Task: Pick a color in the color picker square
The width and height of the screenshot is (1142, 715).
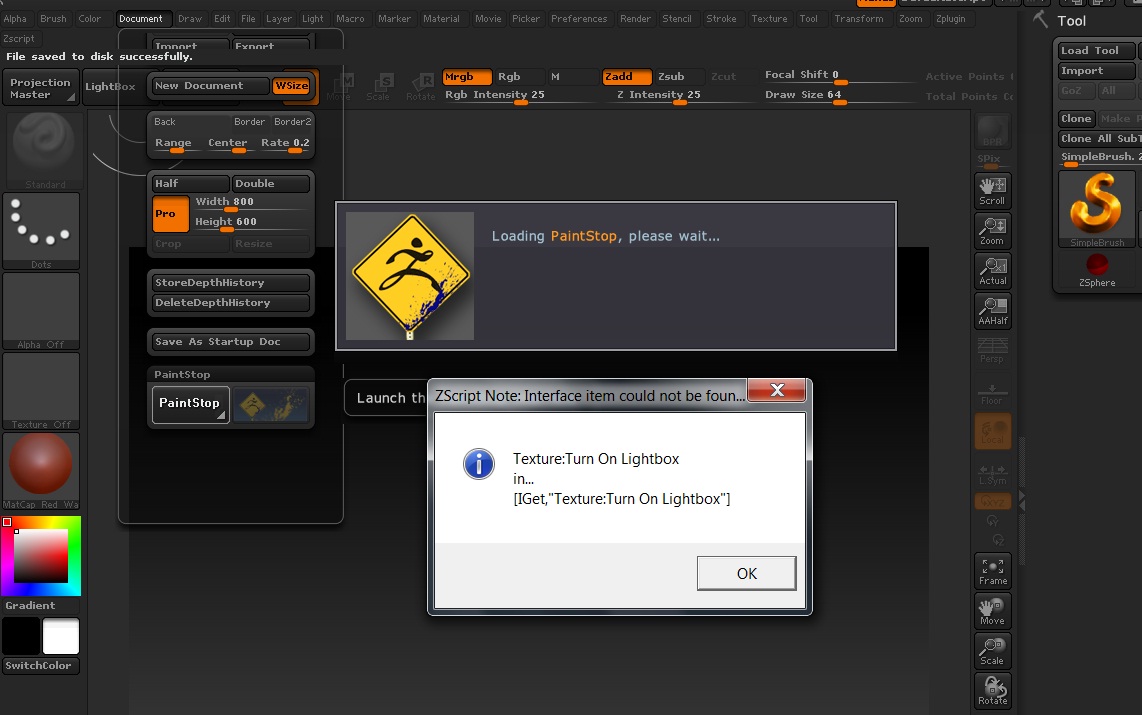Action: coord(41,556)
